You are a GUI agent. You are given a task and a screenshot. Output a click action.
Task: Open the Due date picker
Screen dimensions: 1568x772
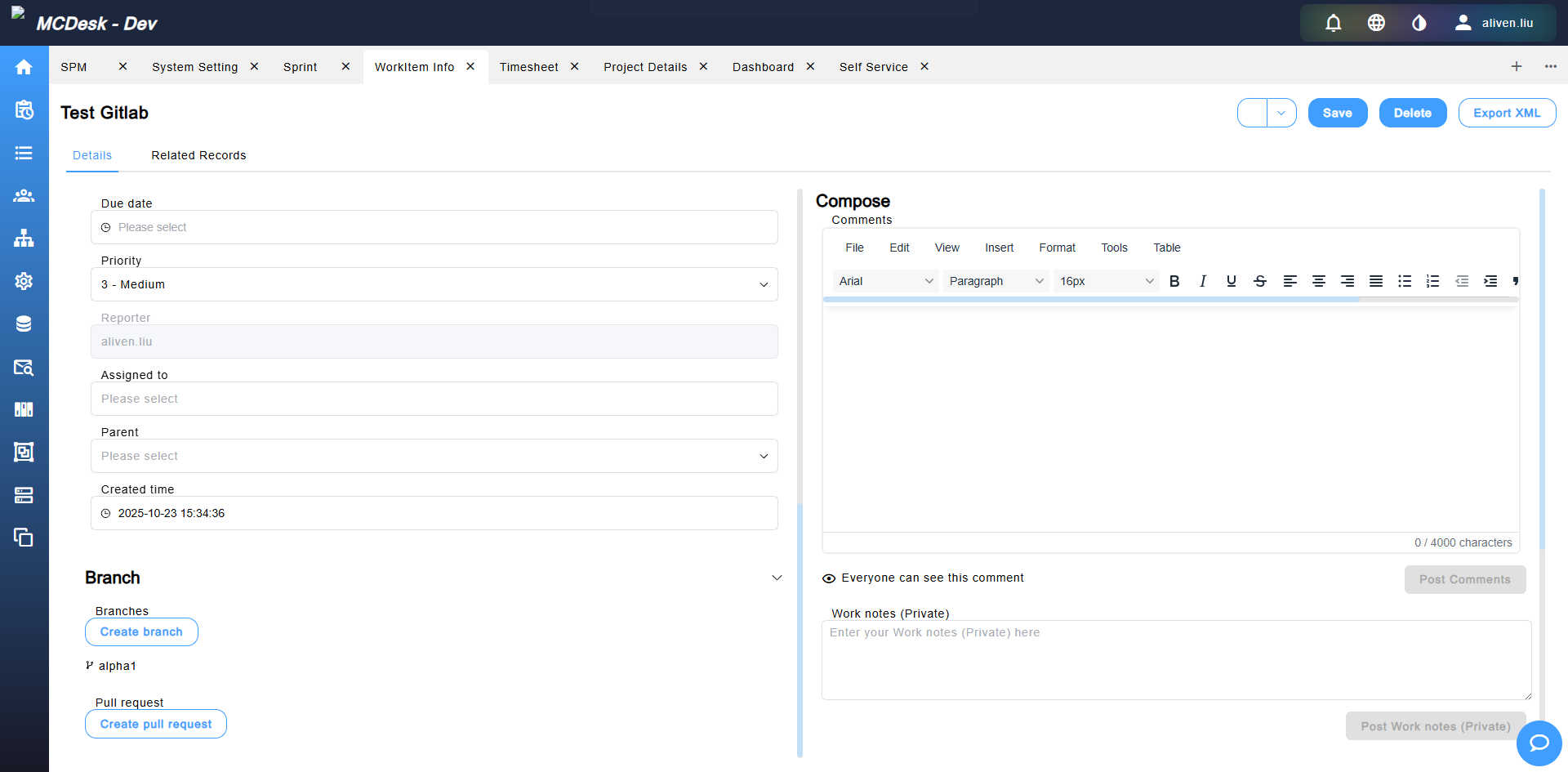[434, 227]
